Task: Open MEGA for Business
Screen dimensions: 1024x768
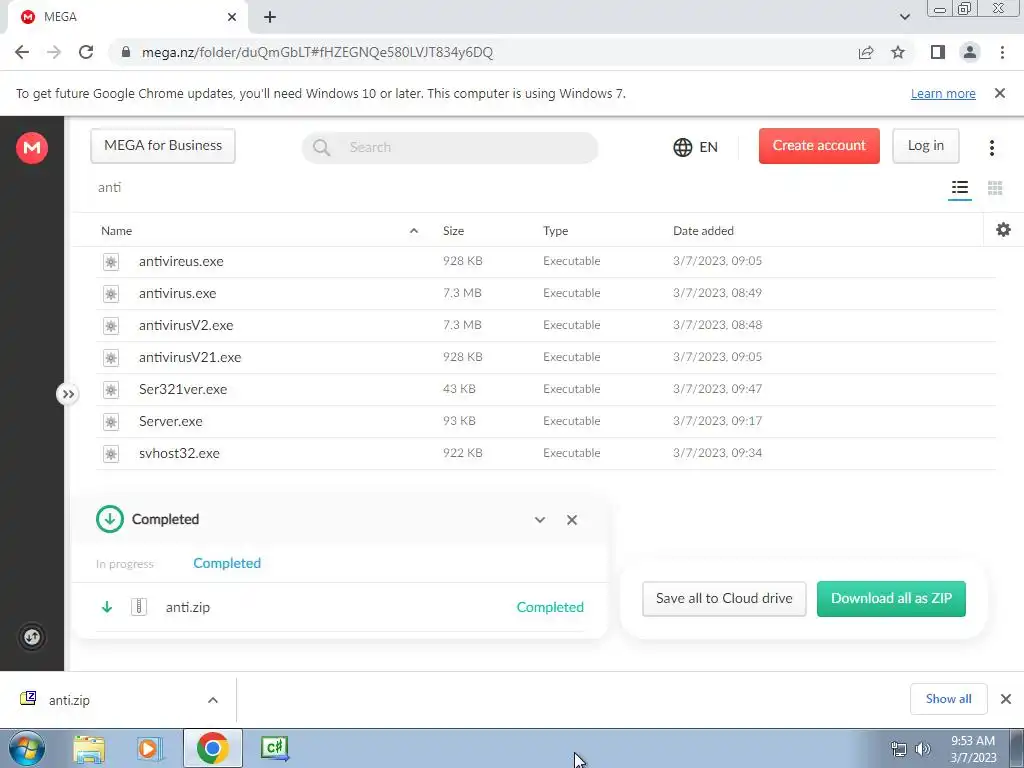Action: pyautogui.click(x=163, y=146)
